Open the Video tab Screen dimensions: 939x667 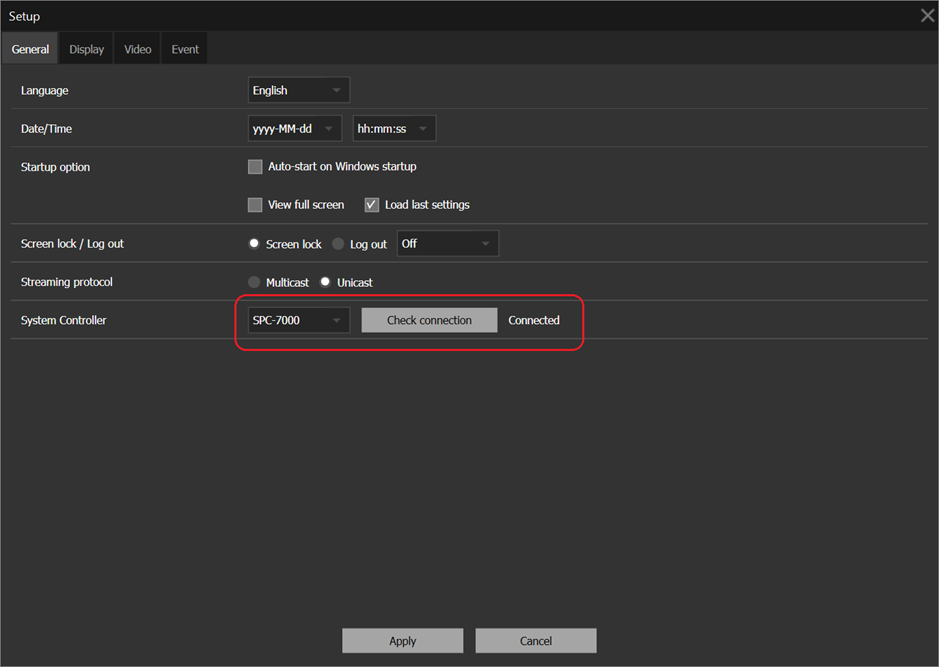click(x=137, y=49)
